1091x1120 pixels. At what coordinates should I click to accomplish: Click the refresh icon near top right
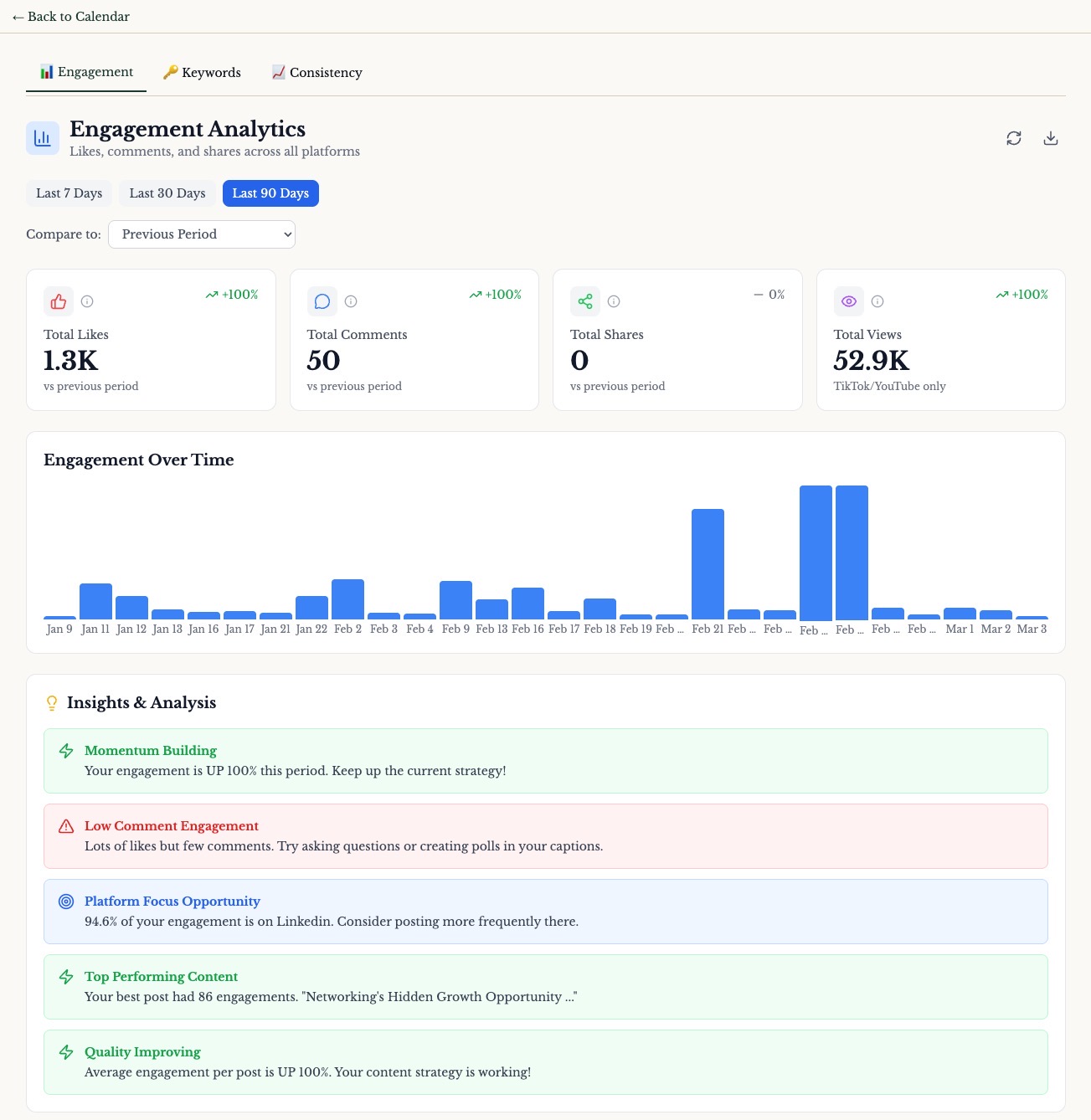pos(1014,138)
